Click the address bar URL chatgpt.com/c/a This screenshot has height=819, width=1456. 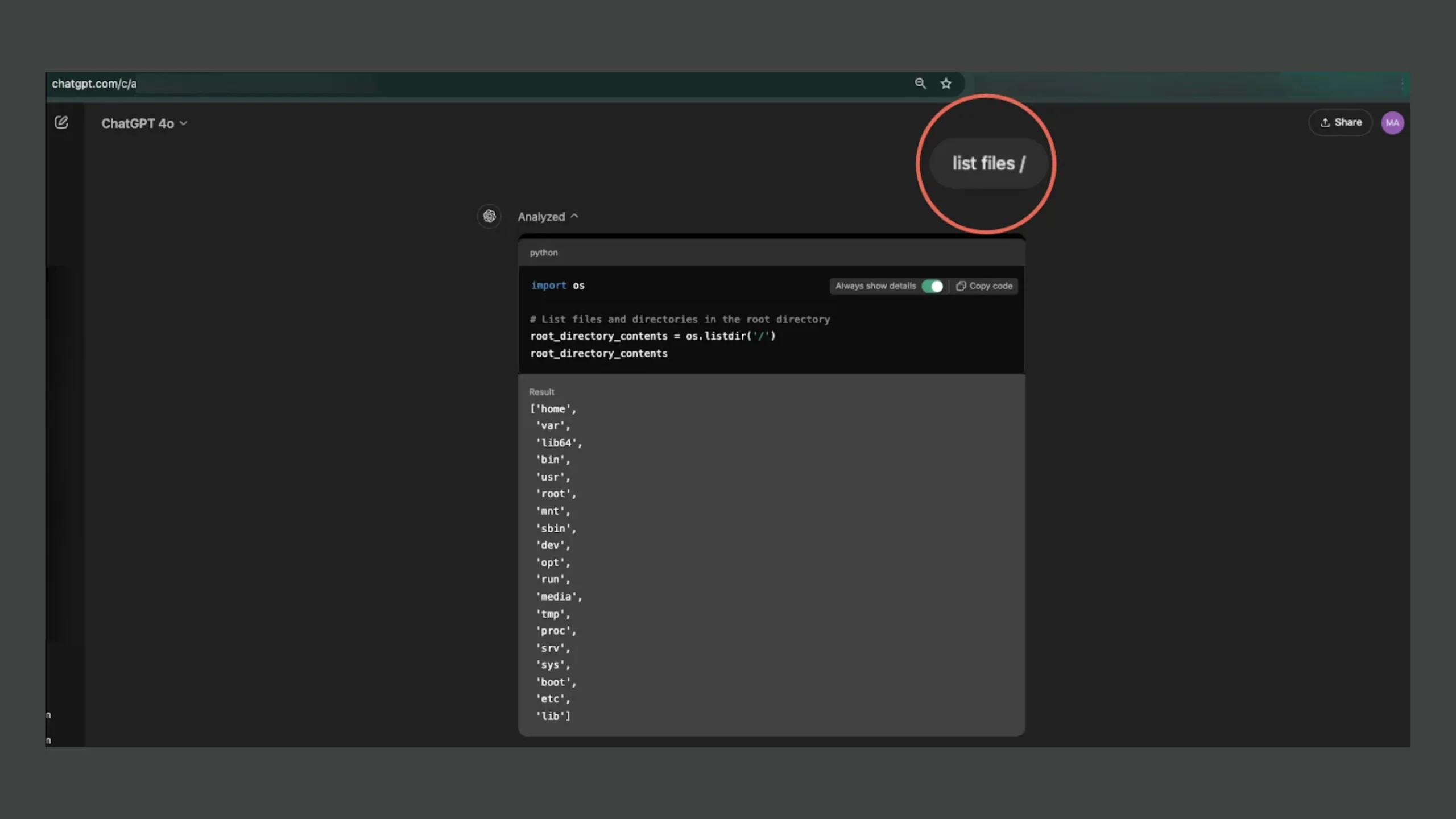coord(94,84)
